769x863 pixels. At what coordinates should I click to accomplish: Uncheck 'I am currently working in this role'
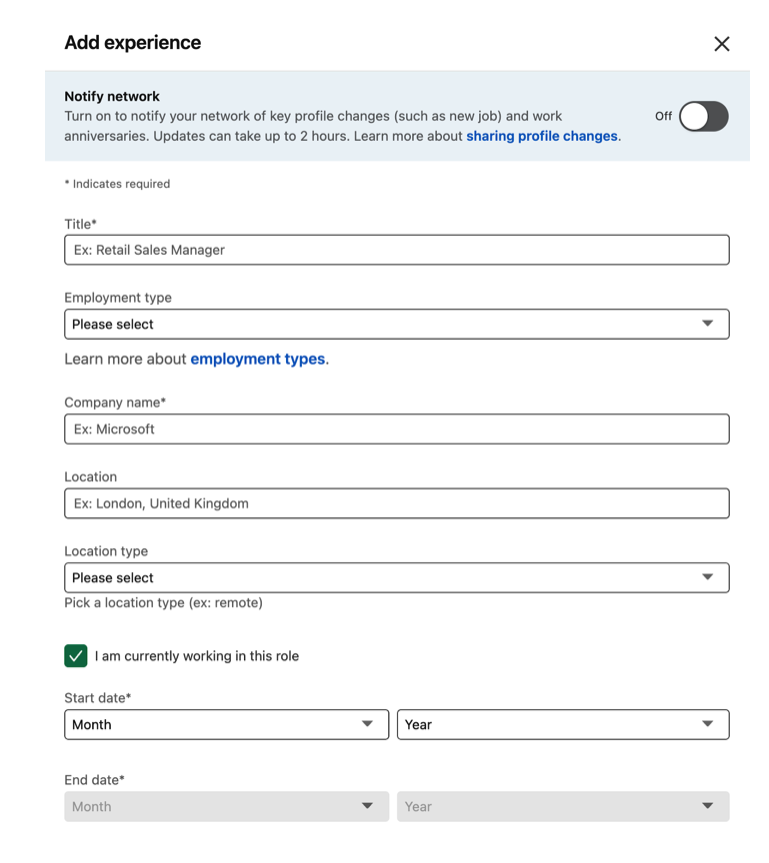[x=76, y=656]
